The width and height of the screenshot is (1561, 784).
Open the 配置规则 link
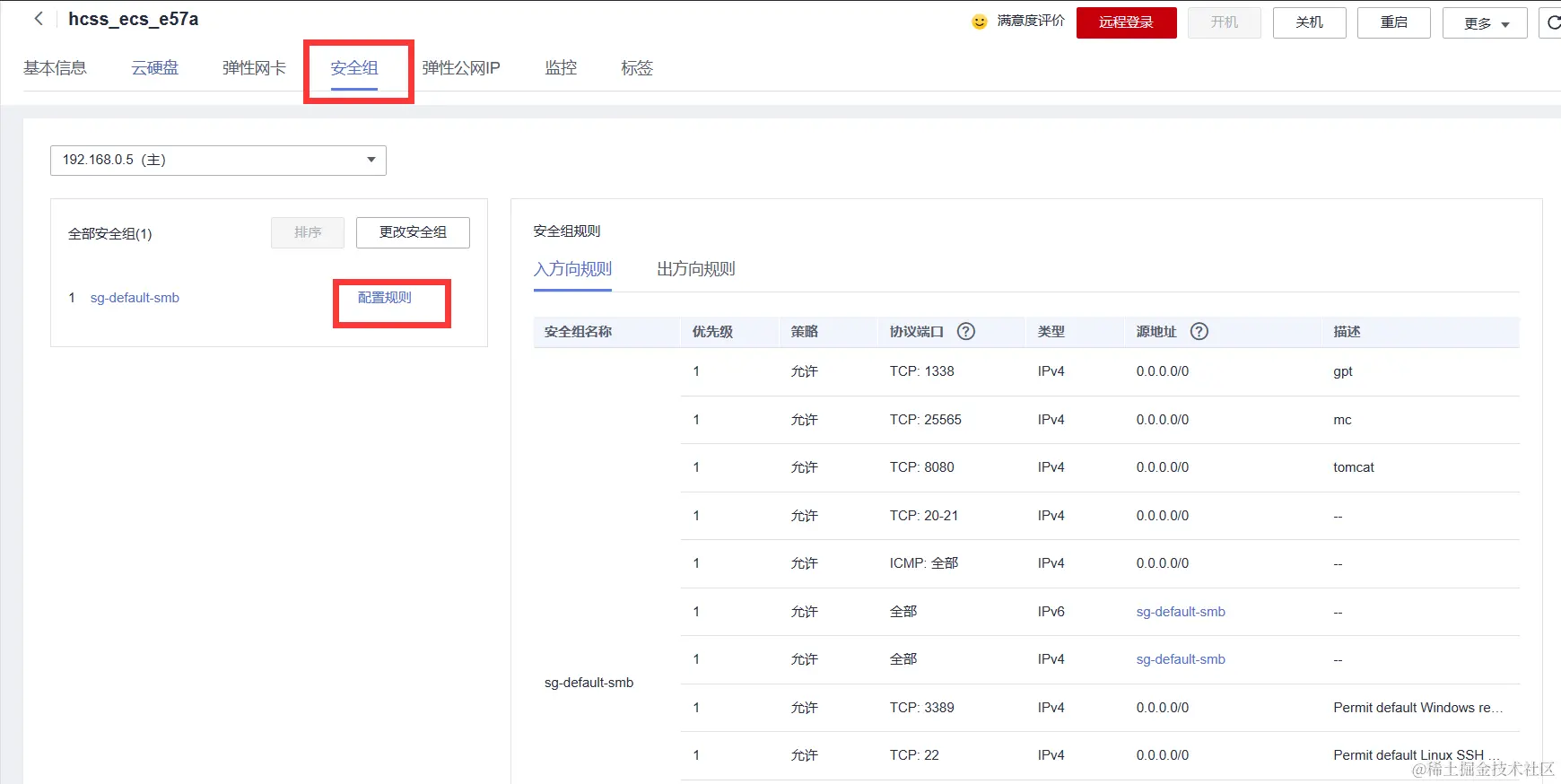pyautogui.click(x=385, y=298)
